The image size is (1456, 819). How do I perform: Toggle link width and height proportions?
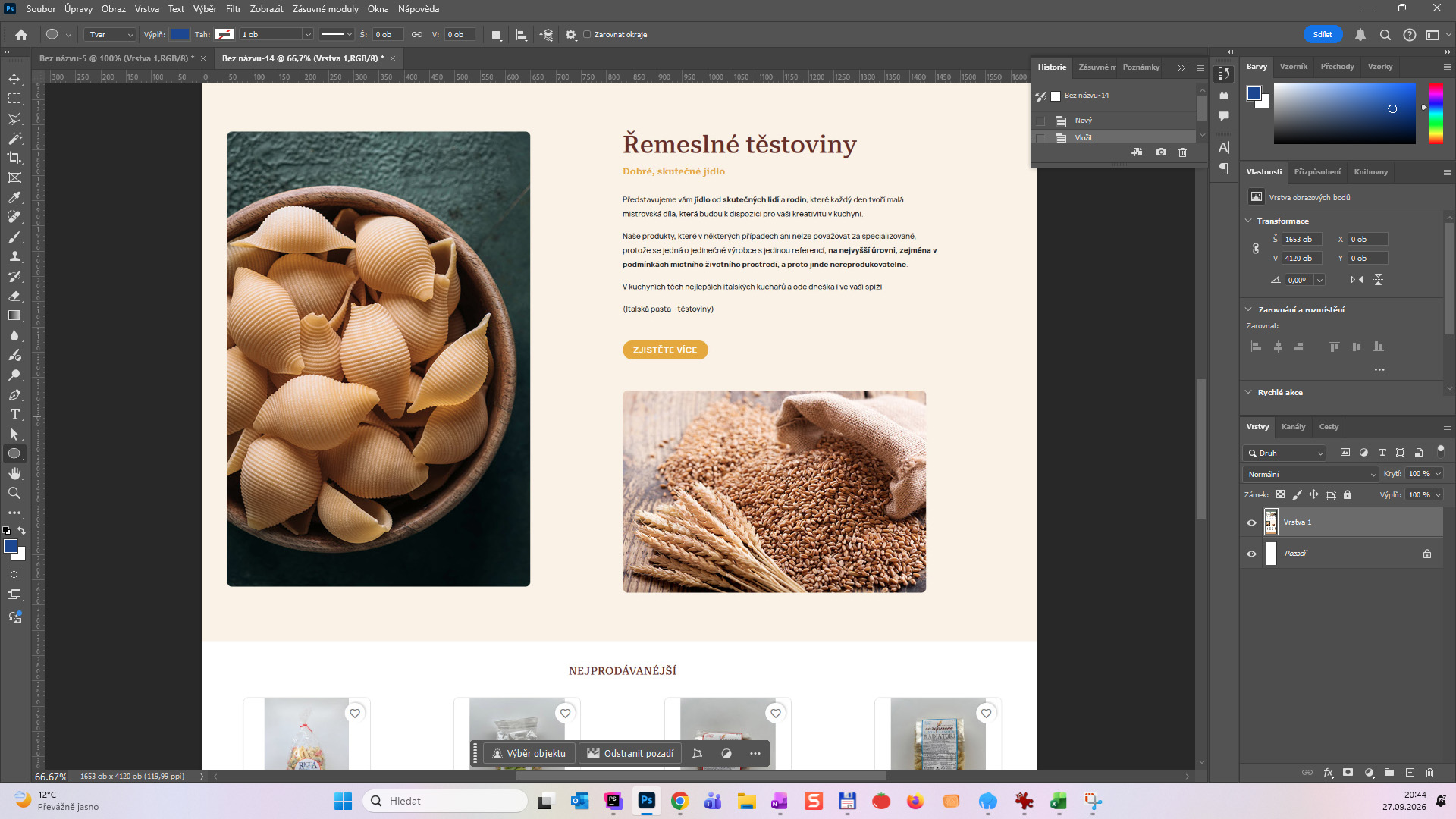pos(1256,249)
